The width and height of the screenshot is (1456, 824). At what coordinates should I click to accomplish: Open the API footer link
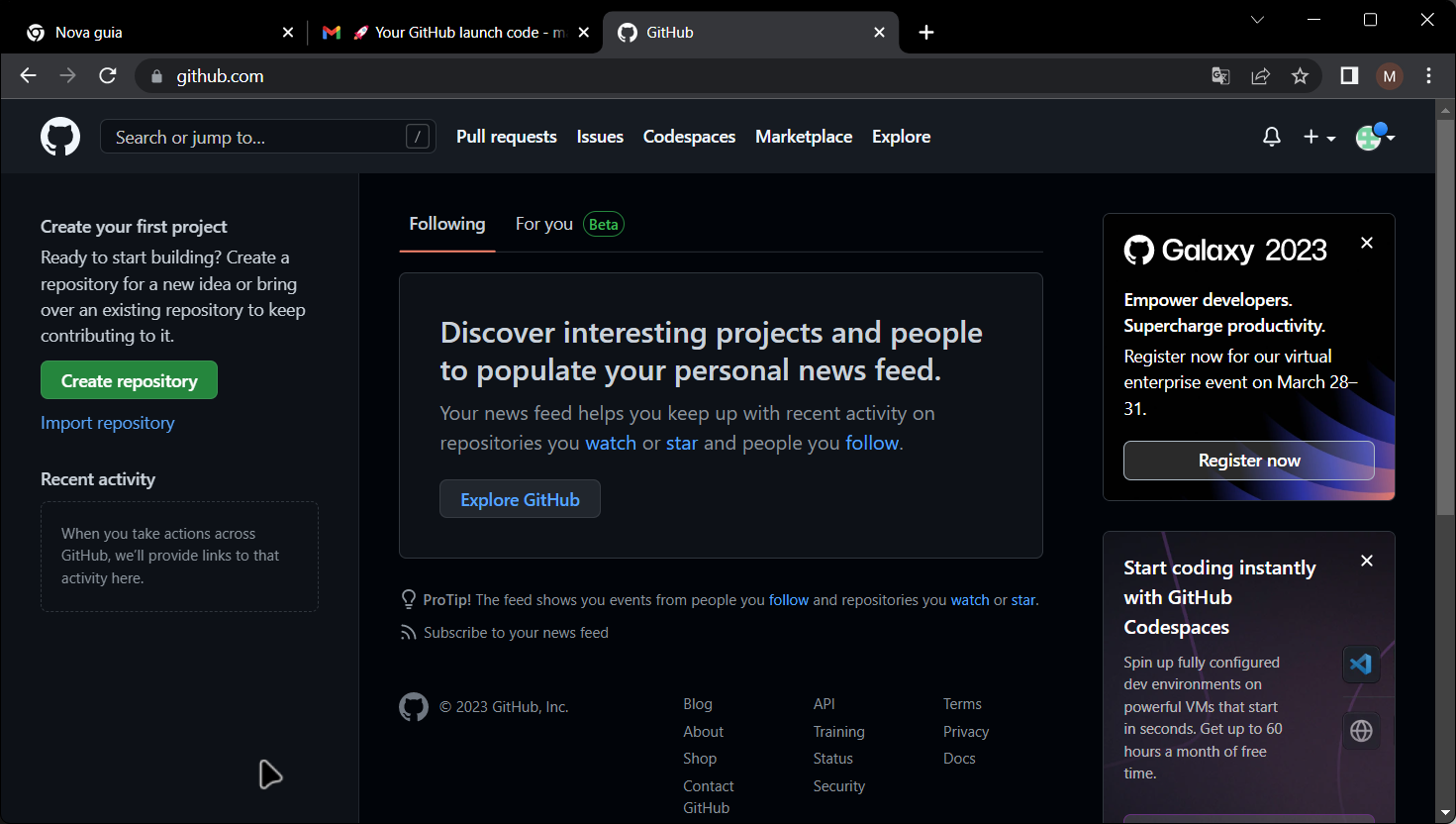pos(825,704)
